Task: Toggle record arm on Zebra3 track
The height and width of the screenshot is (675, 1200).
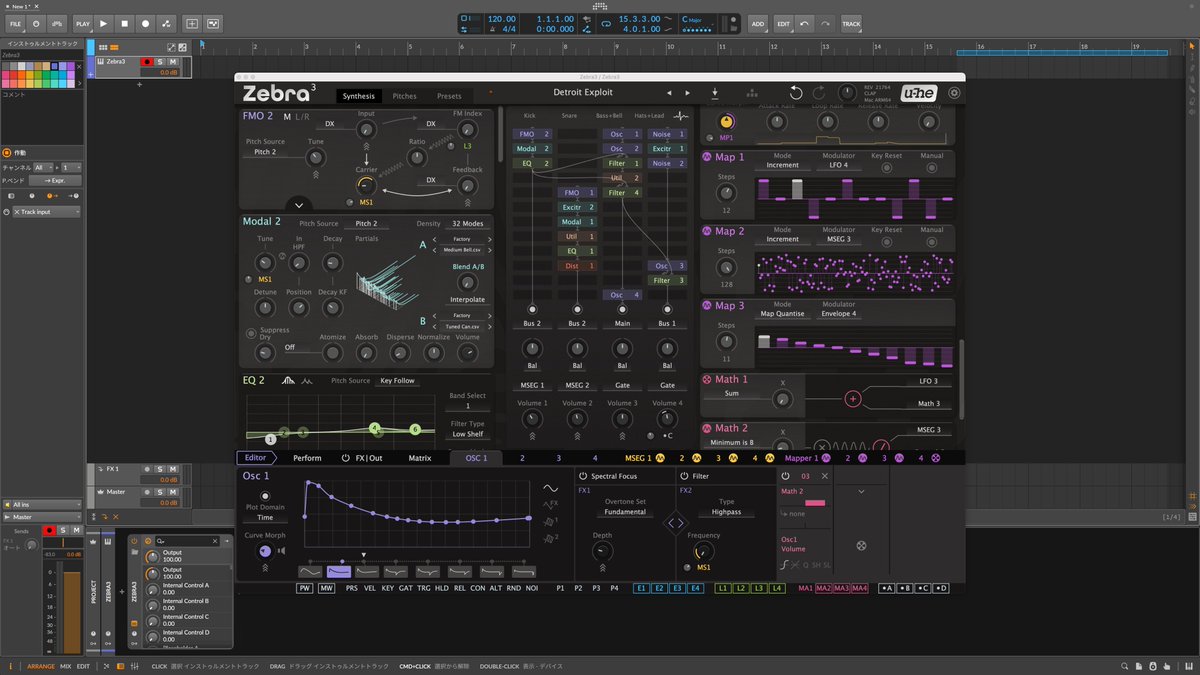Action: point(147,62)
